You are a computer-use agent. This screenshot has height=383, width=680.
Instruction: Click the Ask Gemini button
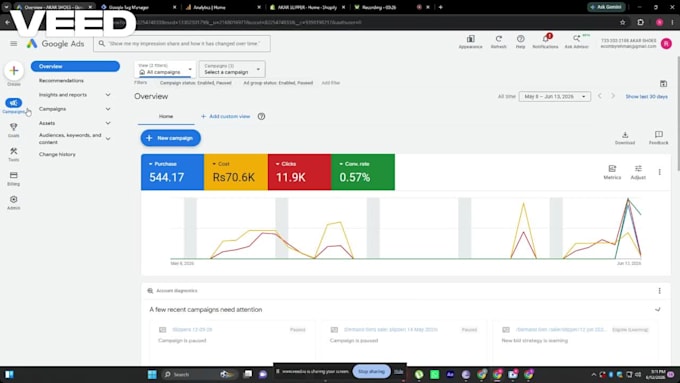pos(606,7)
